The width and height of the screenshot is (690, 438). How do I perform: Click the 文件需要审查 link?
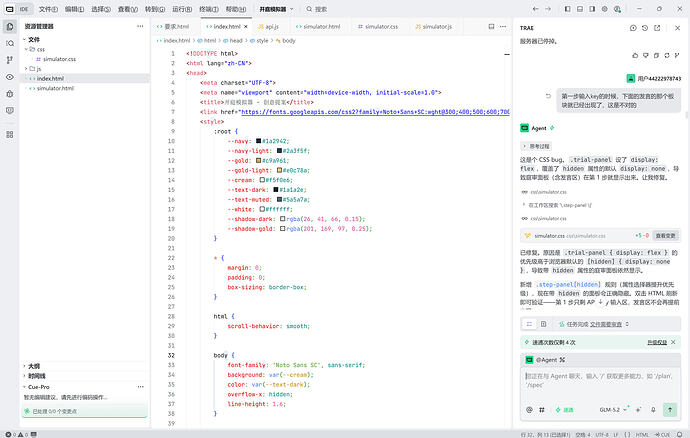(x=606, y=324)
